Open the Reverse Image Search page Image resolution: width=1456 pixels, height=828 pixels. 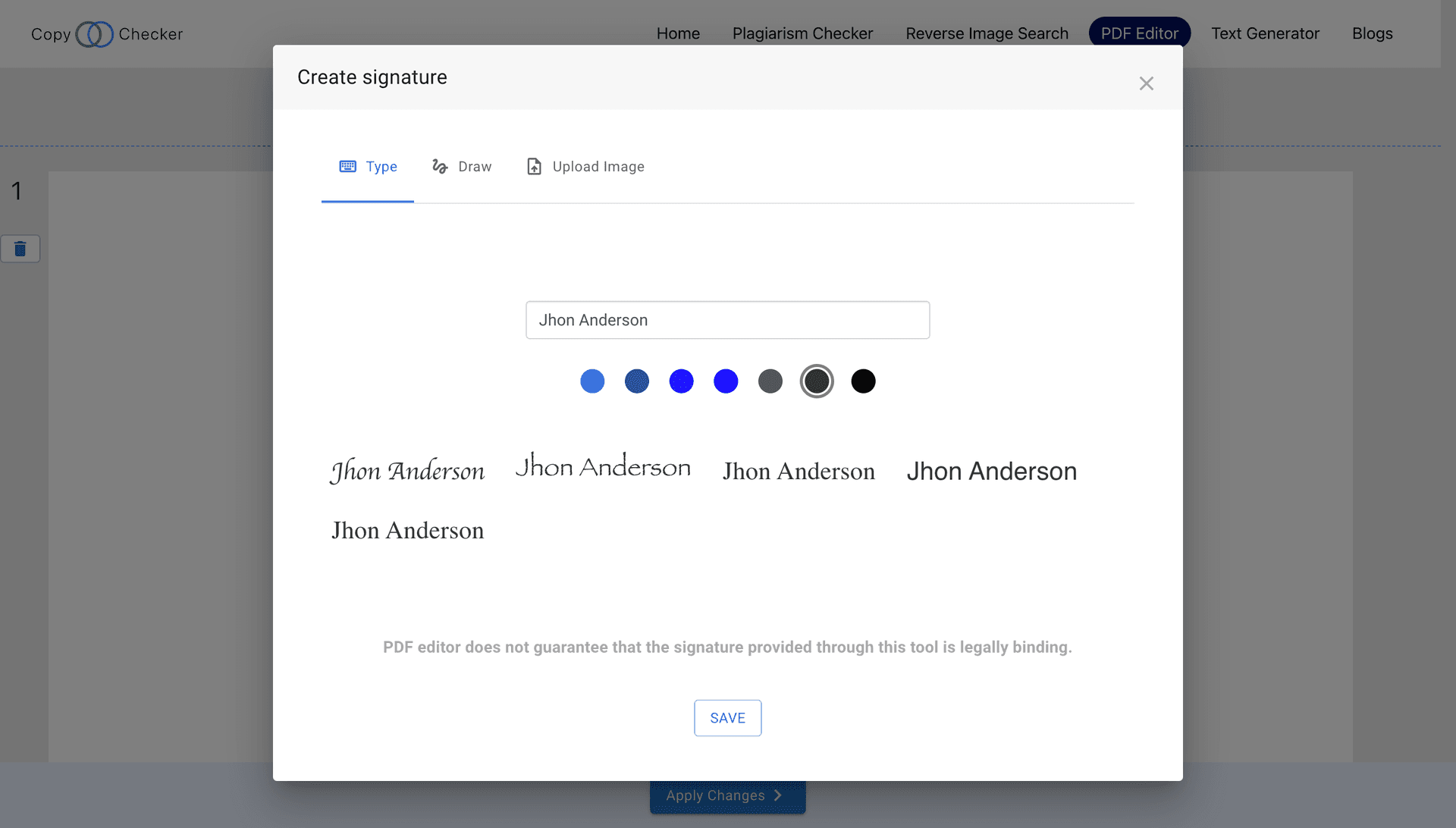tap(987, 33)
